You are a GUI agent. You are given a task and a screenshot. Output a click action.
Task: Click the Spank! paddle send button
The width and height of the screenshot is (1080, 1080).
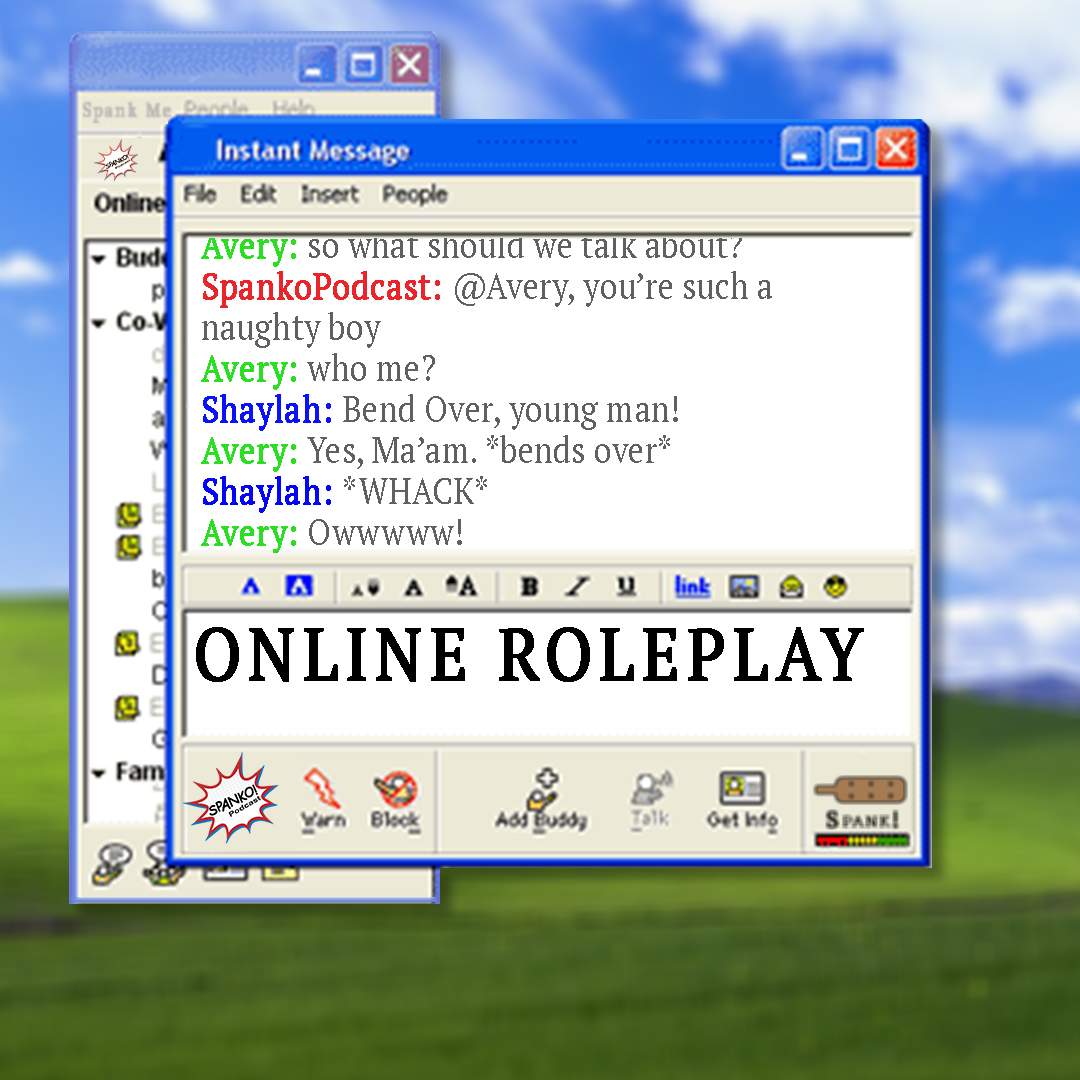[861, 802]
